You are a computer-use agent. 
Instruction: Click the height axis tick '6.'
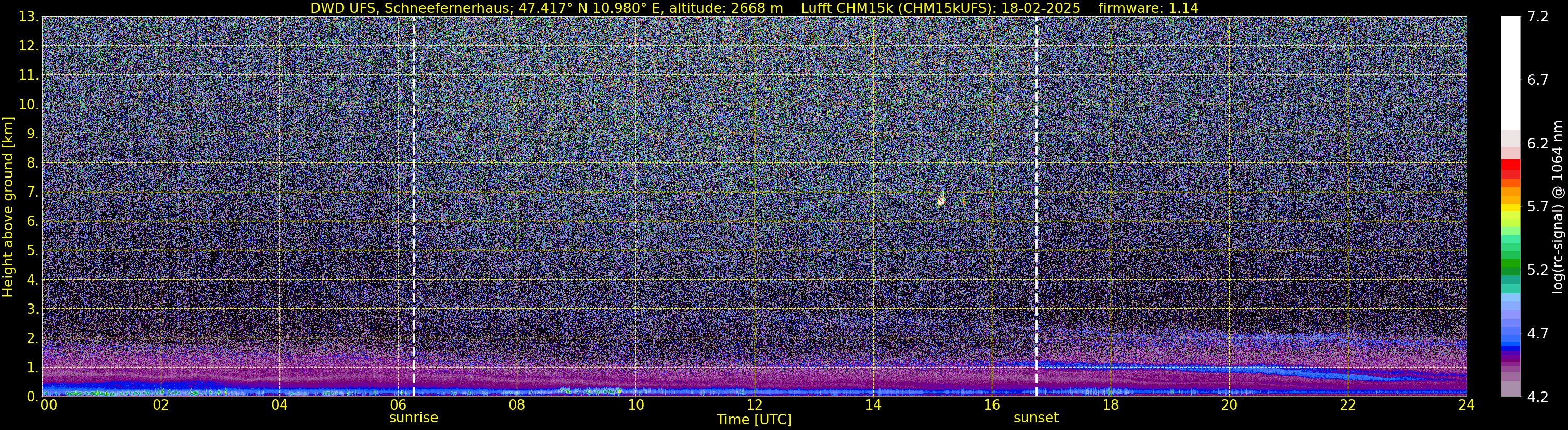pos(33,222)
